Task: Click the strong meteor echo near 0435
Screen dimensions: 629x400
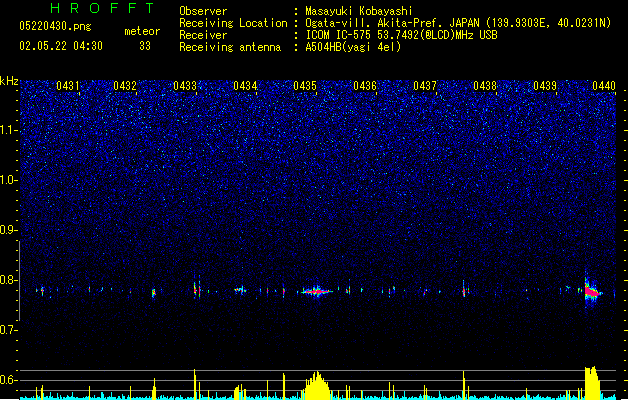Action: pos(317,291)
